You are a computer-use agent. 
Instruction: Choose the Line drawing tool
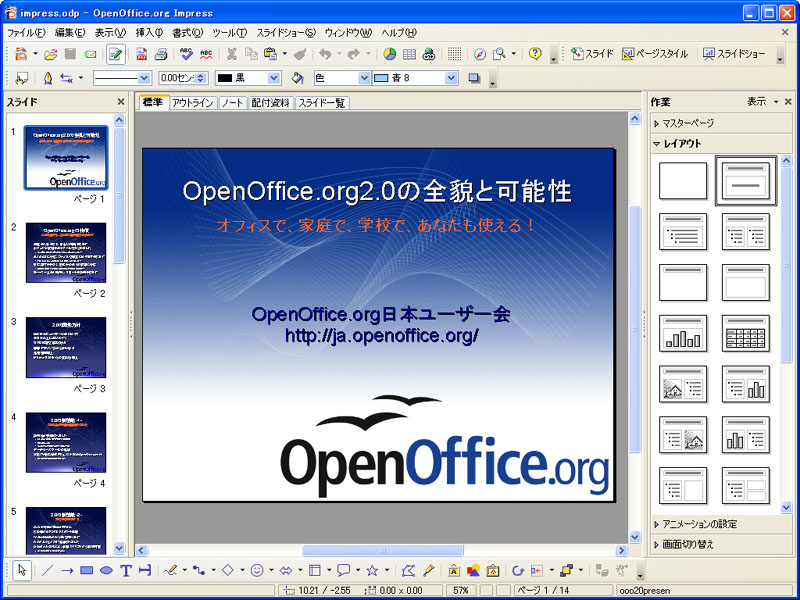pyautogui.click(x=47, y=570)
